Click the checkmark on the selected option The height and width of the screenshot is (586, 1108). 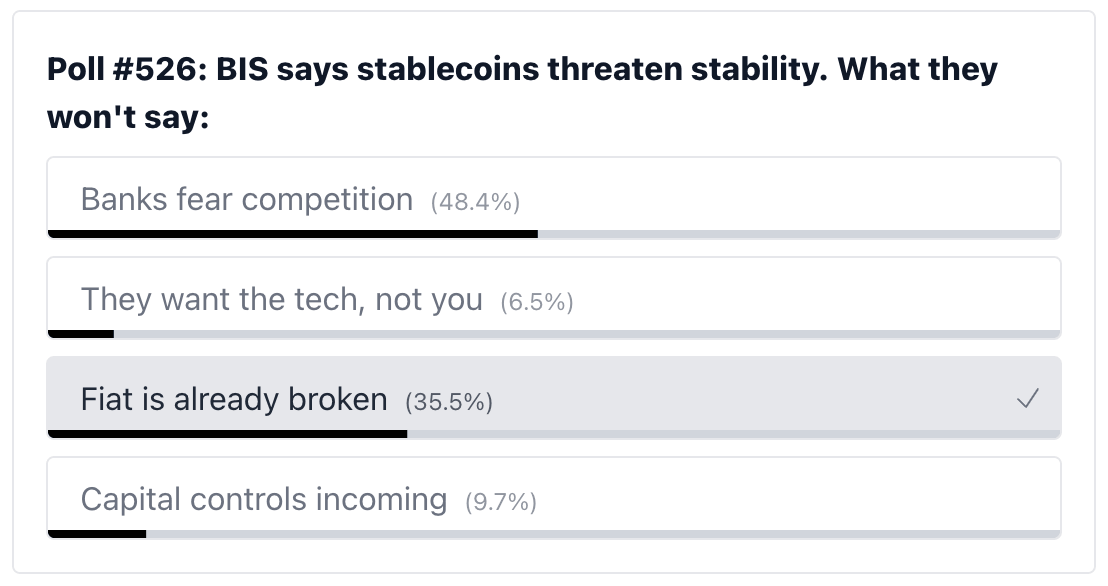[x=1027, y=400]
